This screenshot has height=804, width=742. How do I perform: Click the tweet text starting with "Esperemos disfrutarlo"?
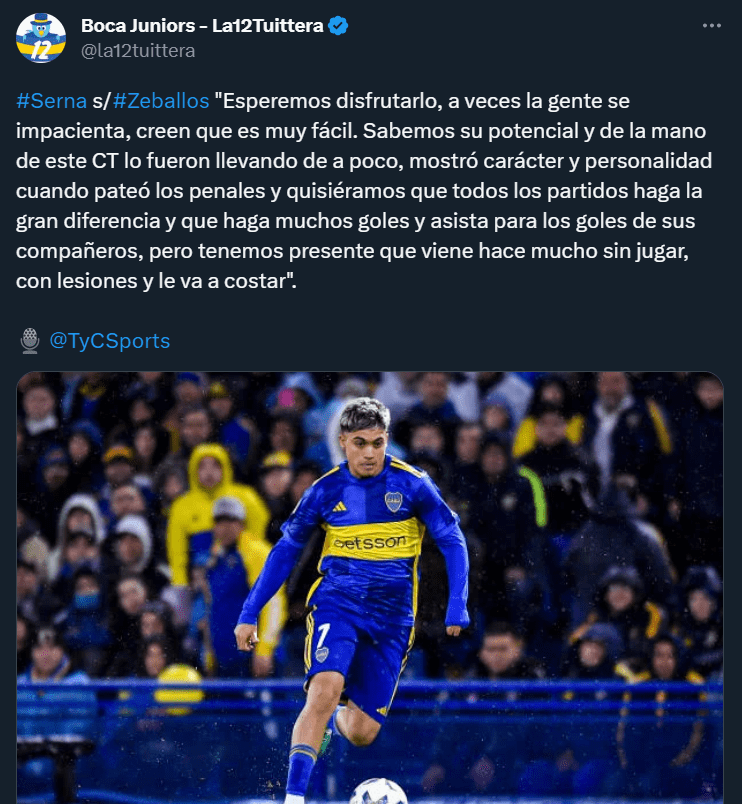click(363, 191)
